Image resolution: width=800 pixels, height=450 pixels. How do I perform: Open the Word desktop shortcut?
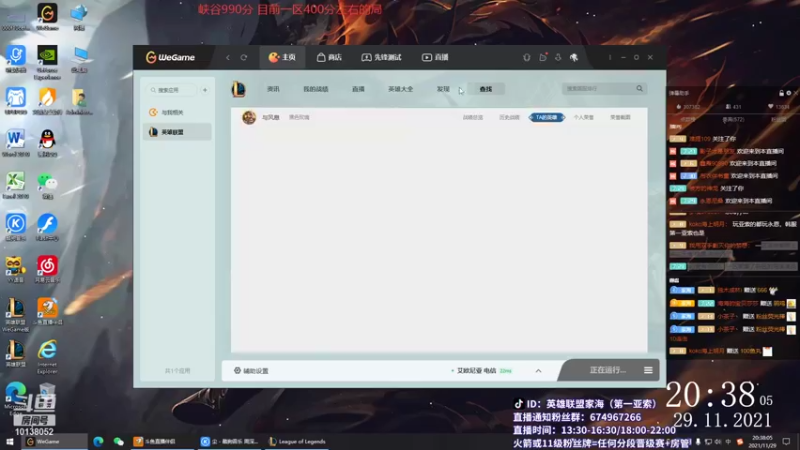pos(15,143)
